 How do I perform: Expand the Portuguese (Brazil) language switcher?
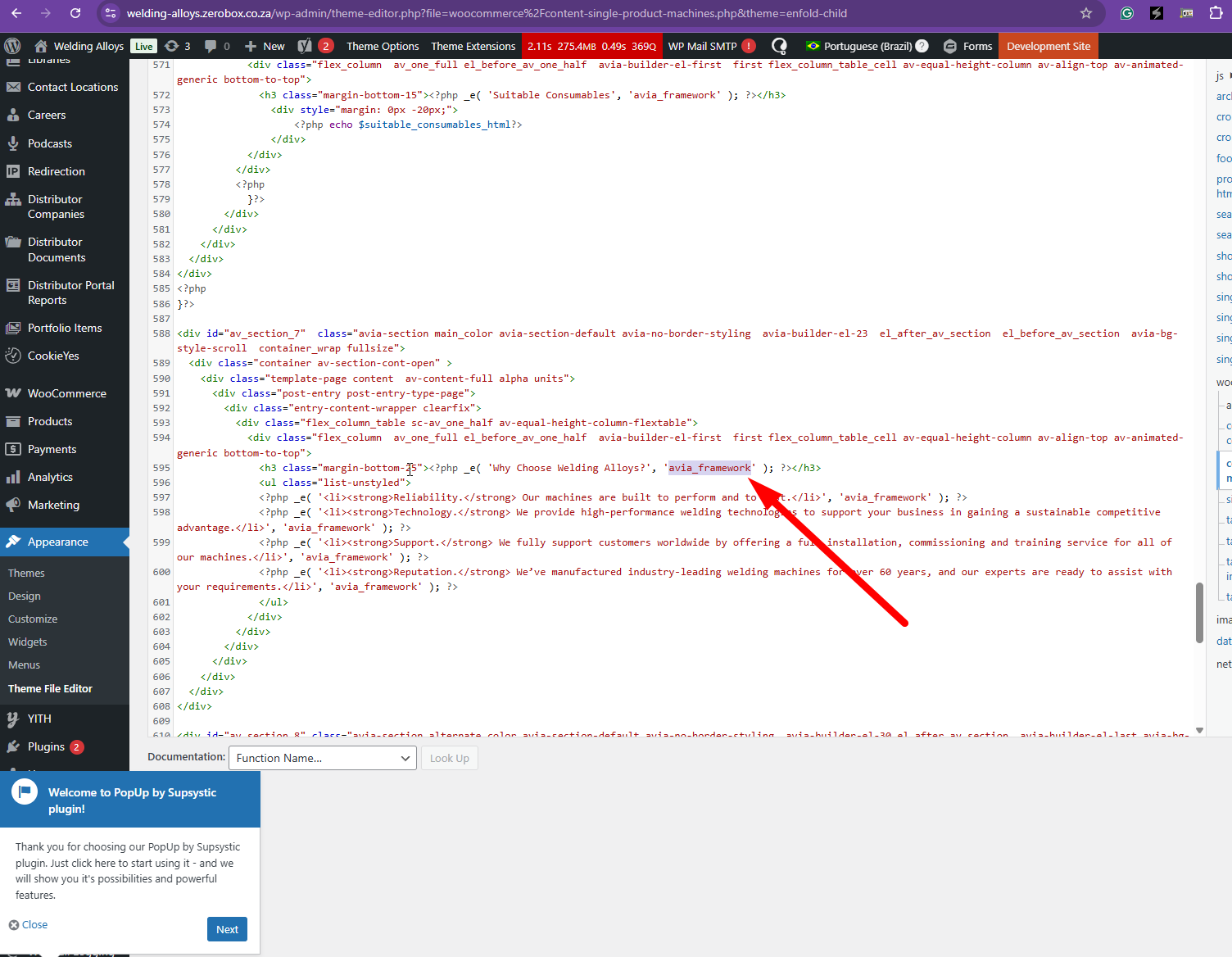pyautogui.click(x=858, y=46)
